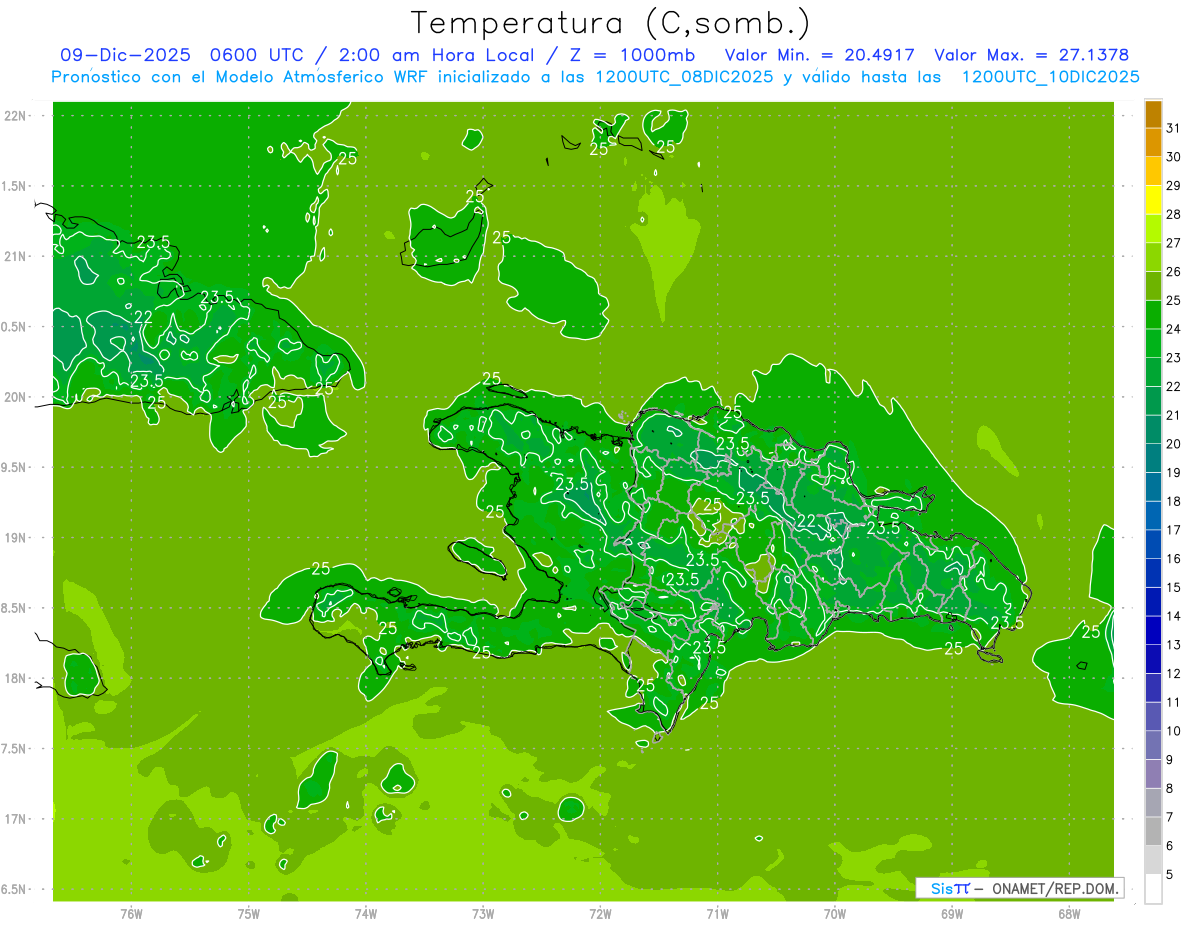
Task: Click the latitude axis label "20N"
Action: pos(15,397)
